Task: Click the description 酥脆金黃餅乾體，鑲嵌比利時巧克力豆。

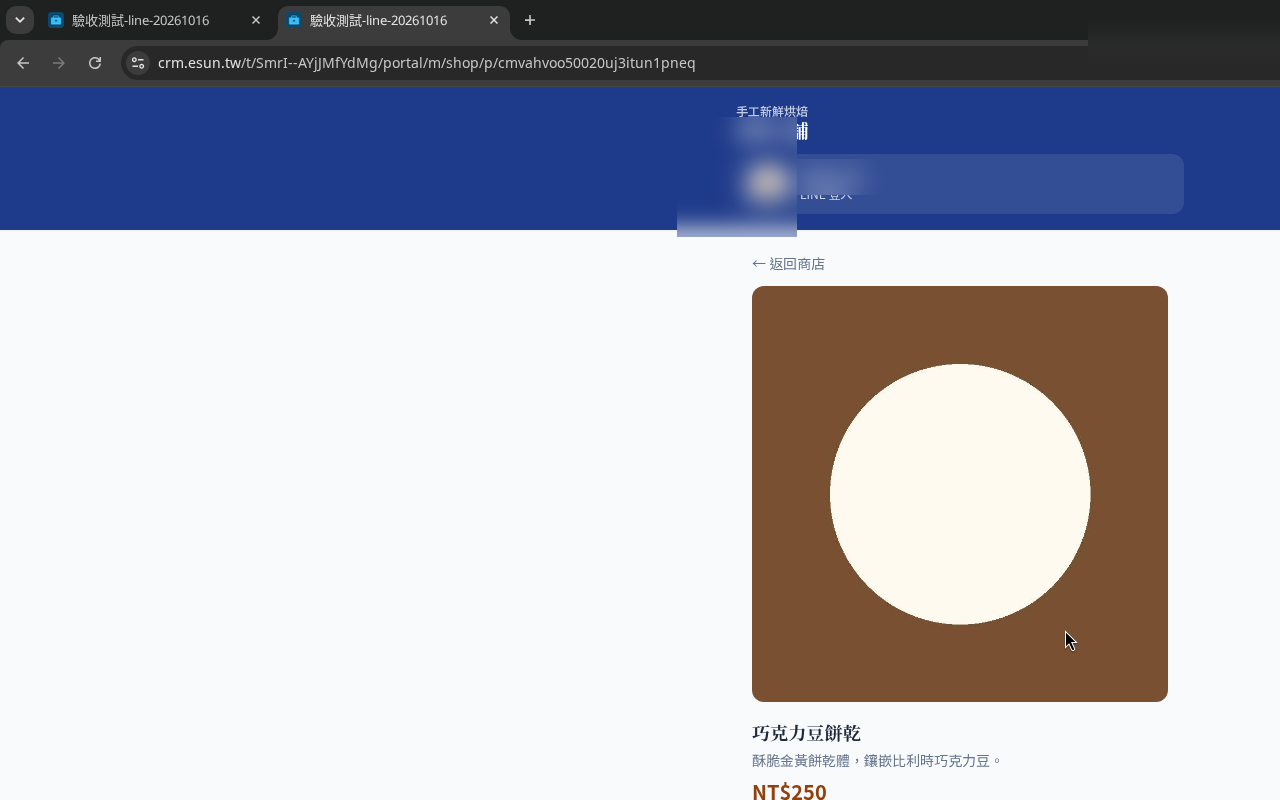Action: click(x=877, y=761)
